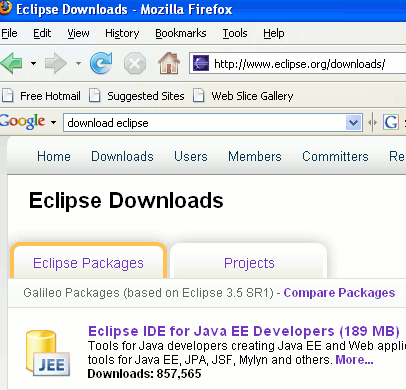Open the Compare Packages link
The image size is (406, 390).
339,293
